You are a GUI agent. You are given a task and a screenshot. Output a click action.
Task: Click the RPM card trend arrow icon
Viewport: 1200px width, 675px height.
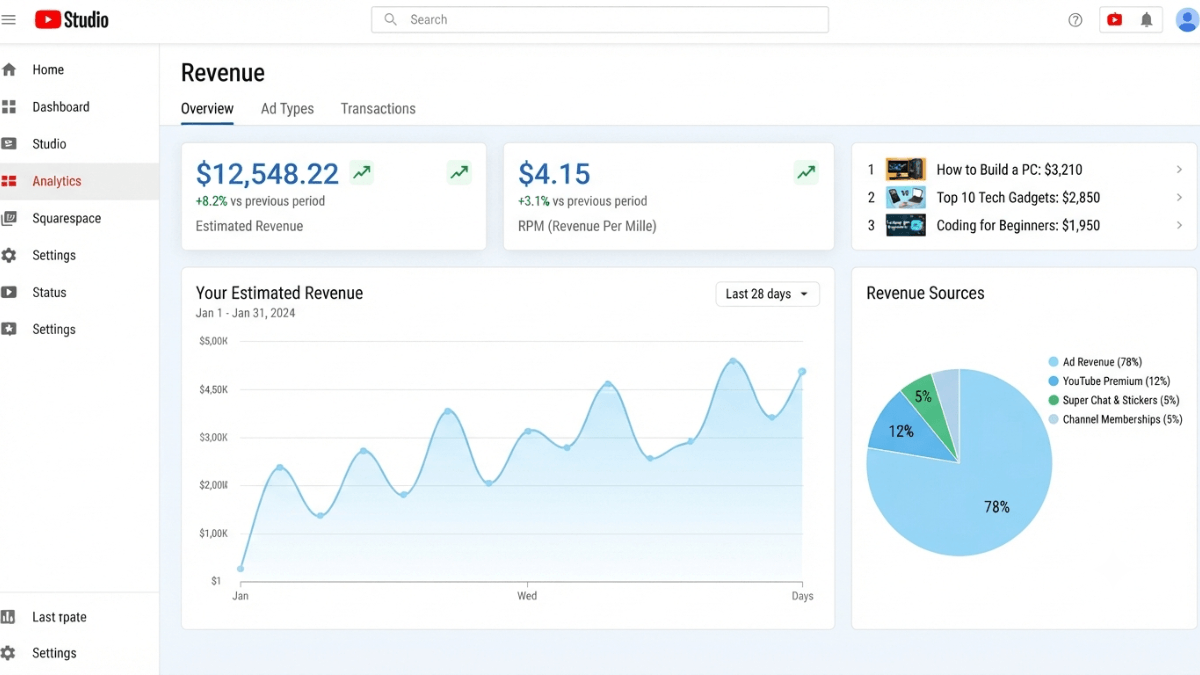point(806,172)
